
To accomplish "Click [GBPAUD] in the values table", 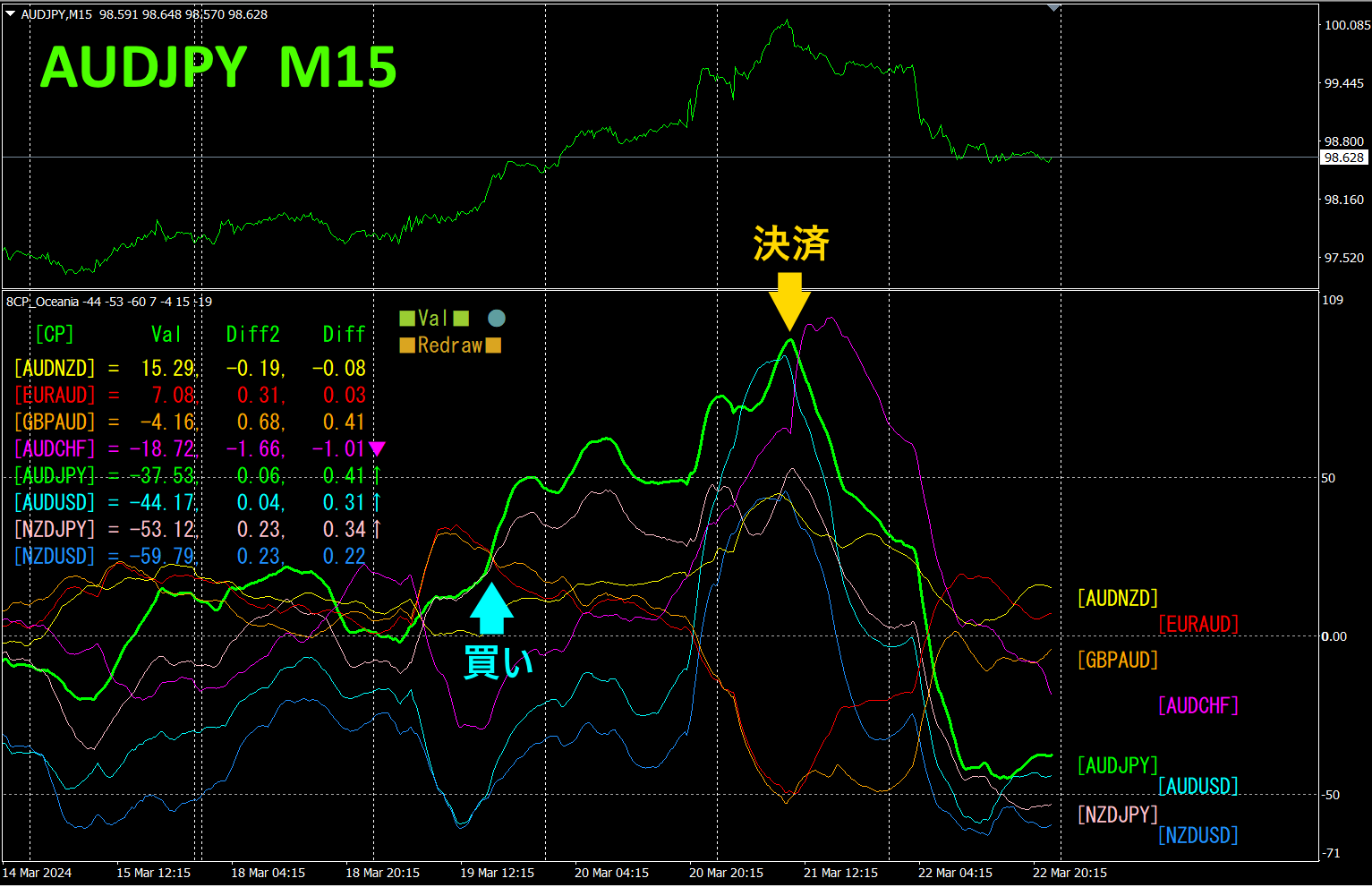I will 55,422.
